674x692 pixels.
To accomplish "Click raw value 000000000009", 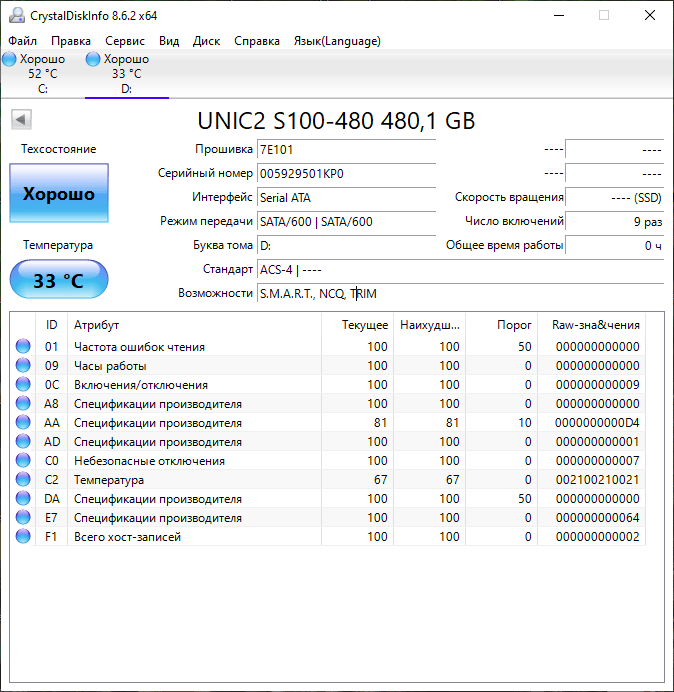I will click(x=597, y=385).
